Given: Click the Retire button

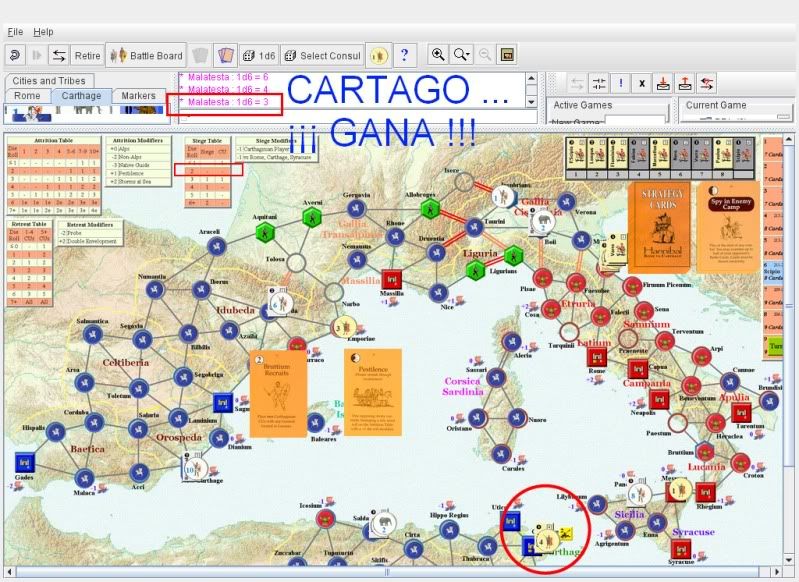Looking at the screenshot, I should click(87, 56).
